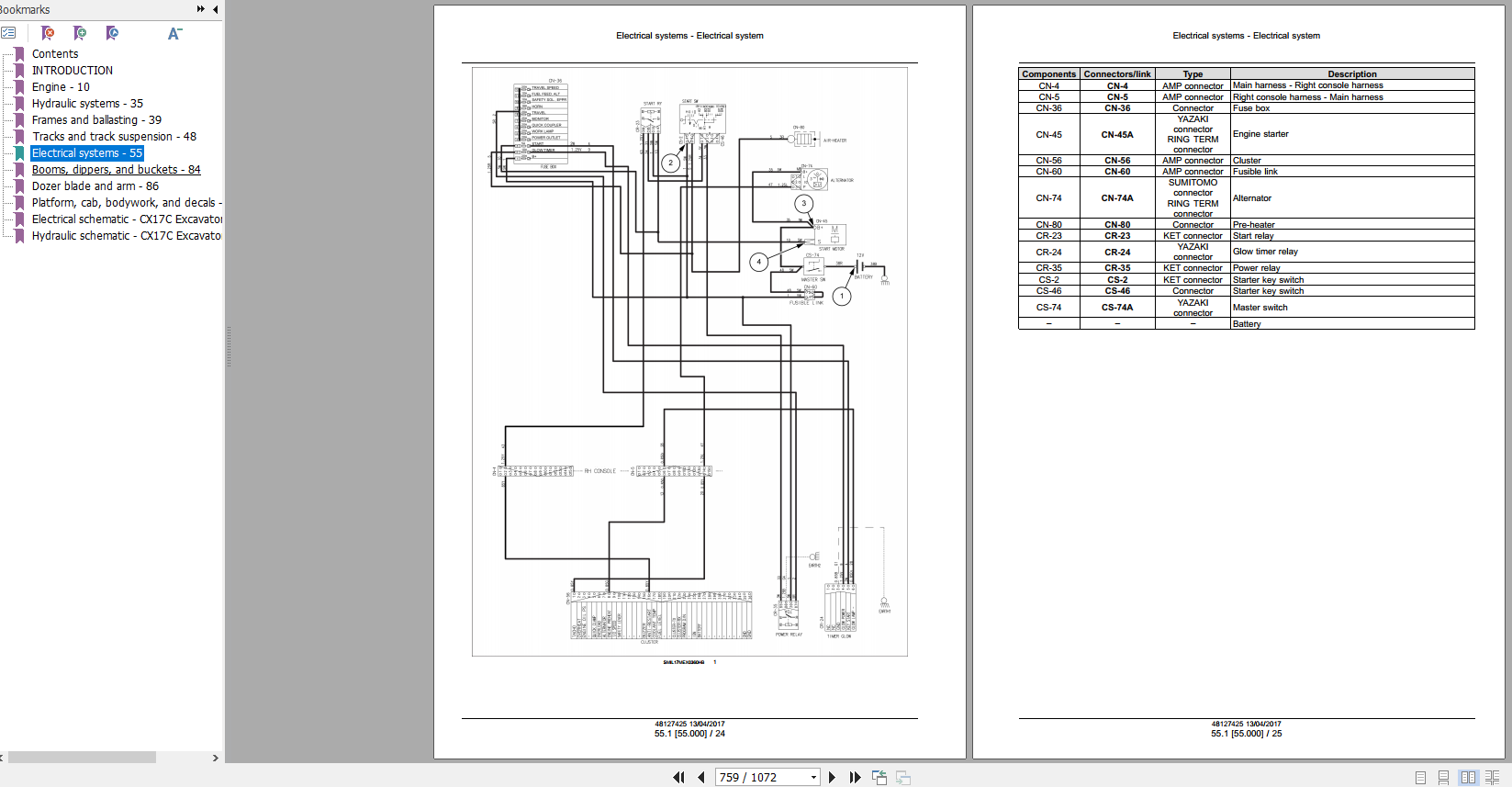Screen dimensions: 1512x787
Task: Open the bookmark options checklist icon
Action: click(x=8, y=33)
